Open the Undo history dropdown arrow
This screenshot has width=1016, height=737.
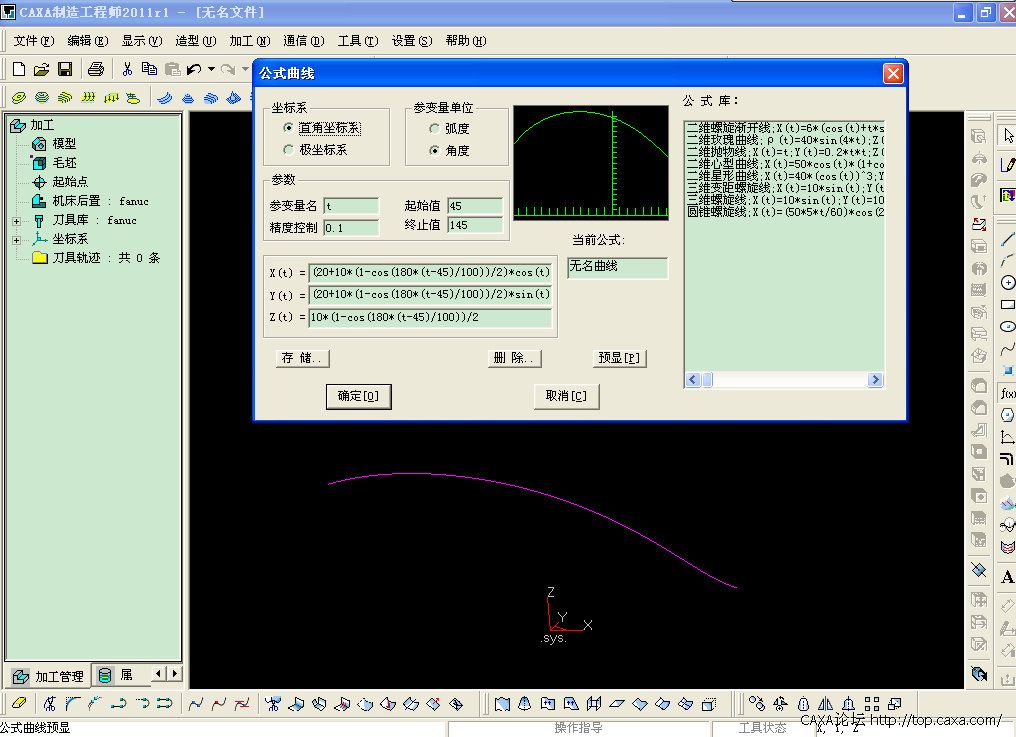[211, 69]
